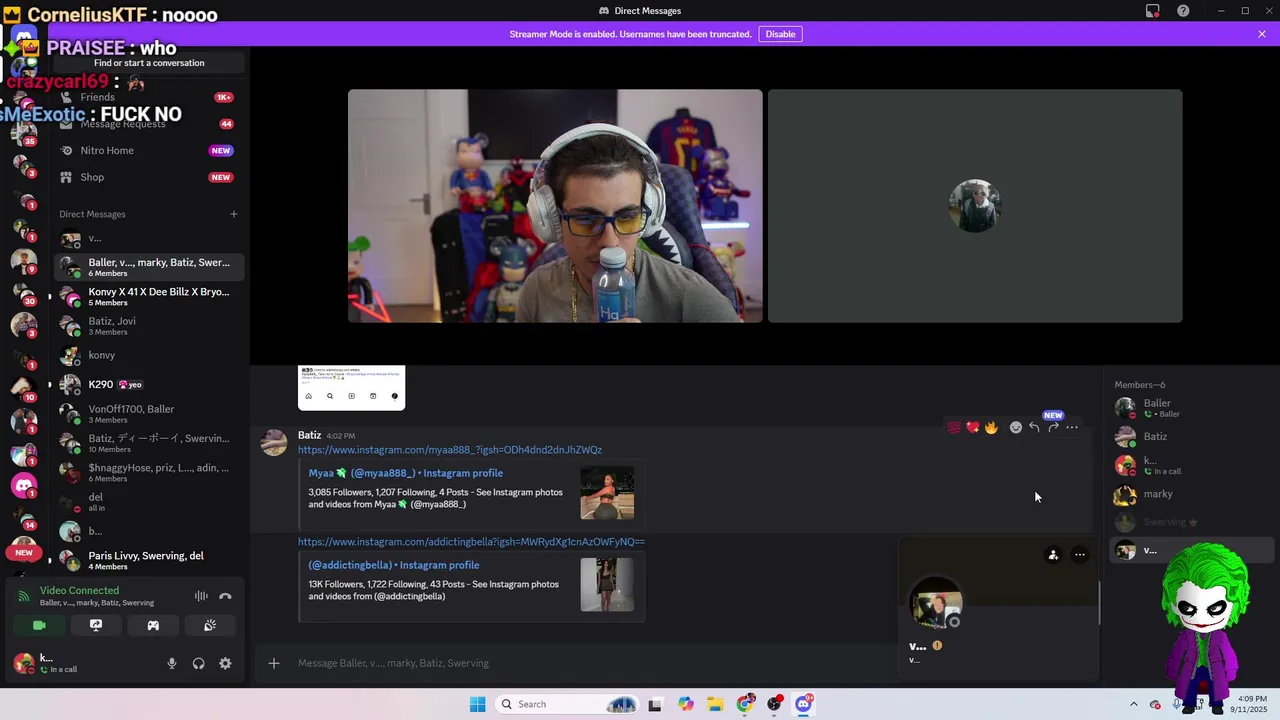Disable Streamer Mode
Image resolution: width=1280 pixels, height=720 pixels.
[x=780, y=34]
